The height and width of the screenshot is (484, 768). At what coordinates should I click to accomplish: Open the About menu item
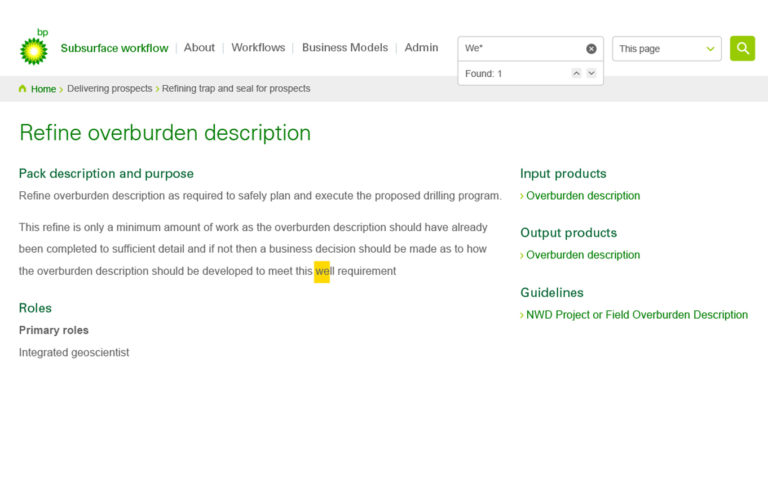(x=199, y=48)
